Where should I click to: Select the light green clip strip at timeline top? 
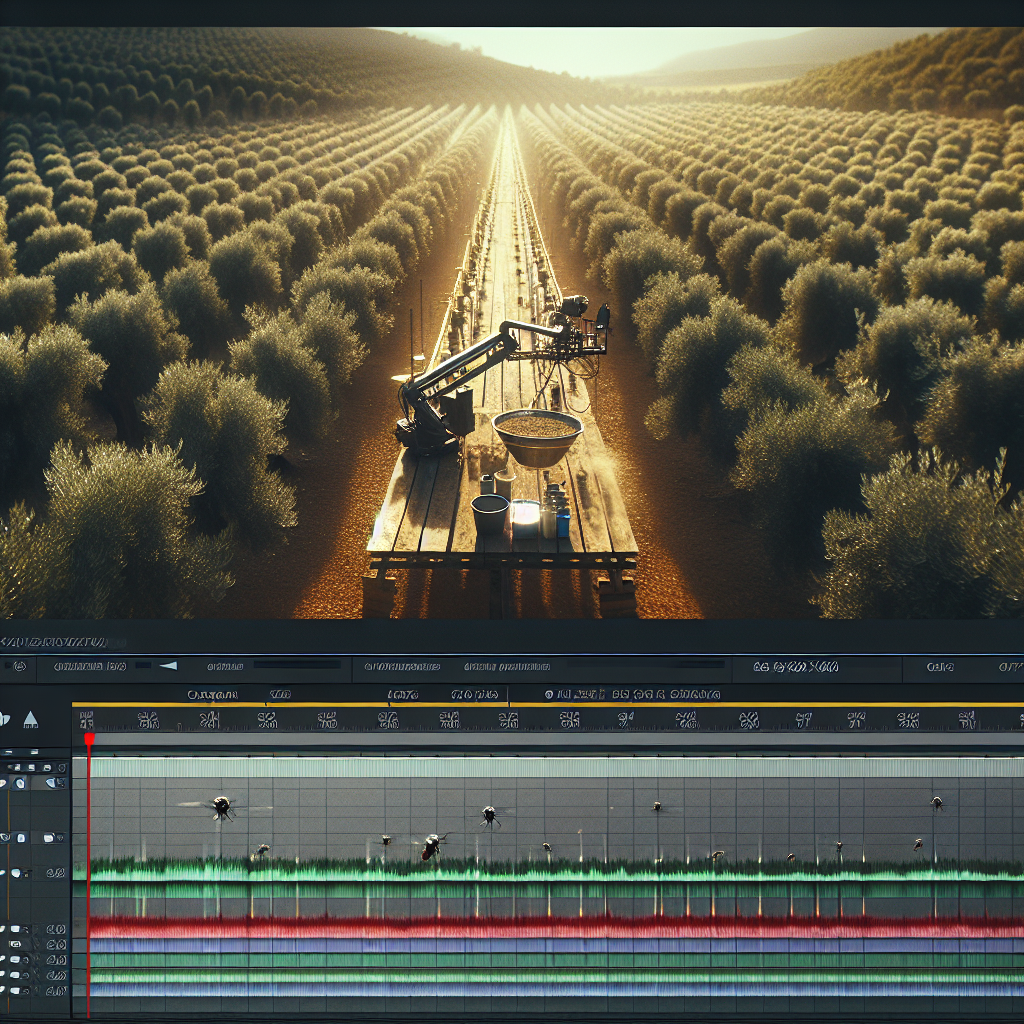click(556, 767)
